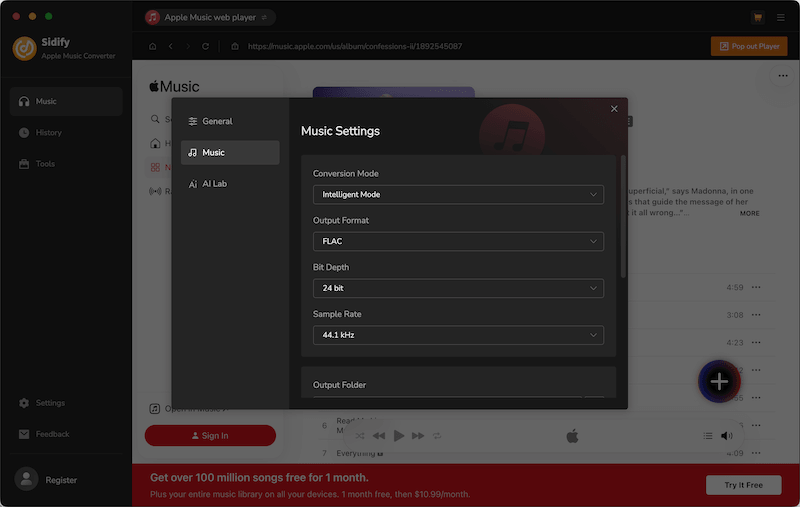Toggle shuffle in the player
800x507 pixels.
pyautogui.click(x=360, y=436)
